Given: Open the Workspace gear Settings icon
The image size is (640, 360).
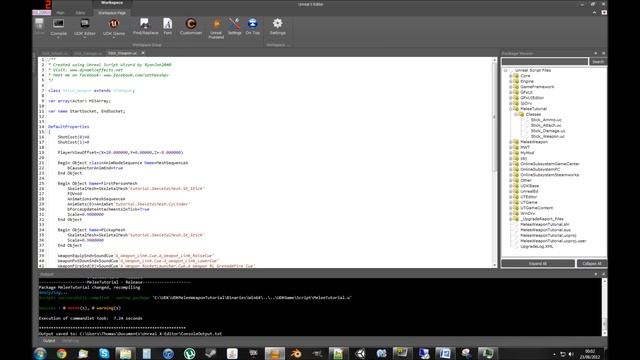Looking at the screenshot, I should point(278,24).
